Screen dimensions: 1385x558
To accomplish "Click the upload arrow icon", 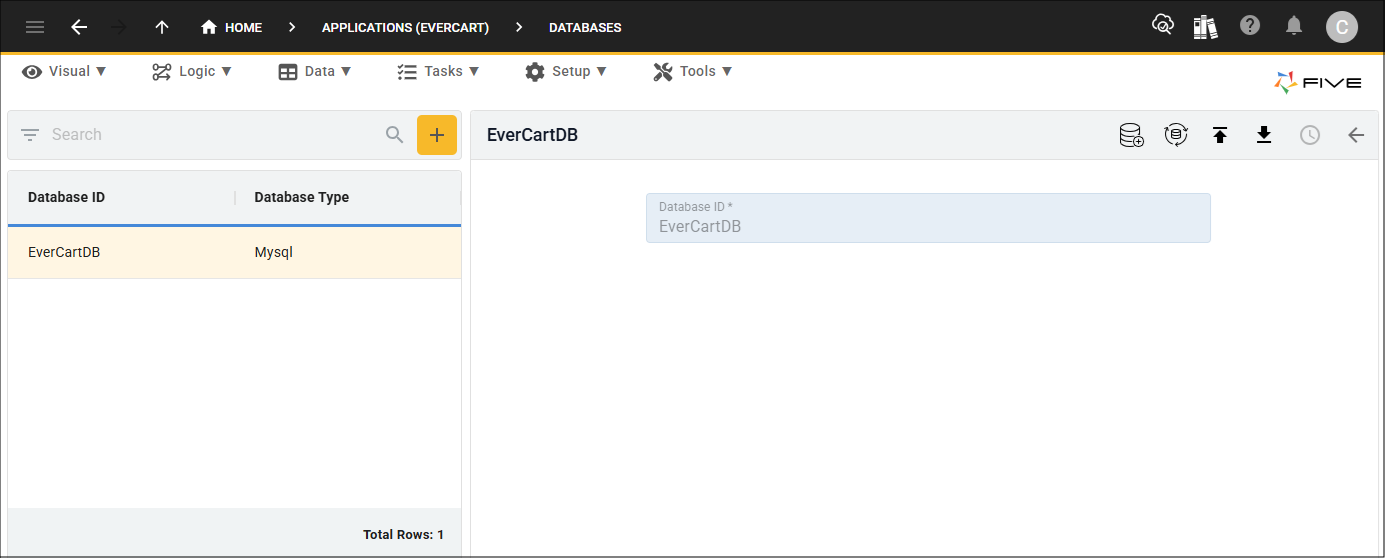I will tap(1220, 135).
